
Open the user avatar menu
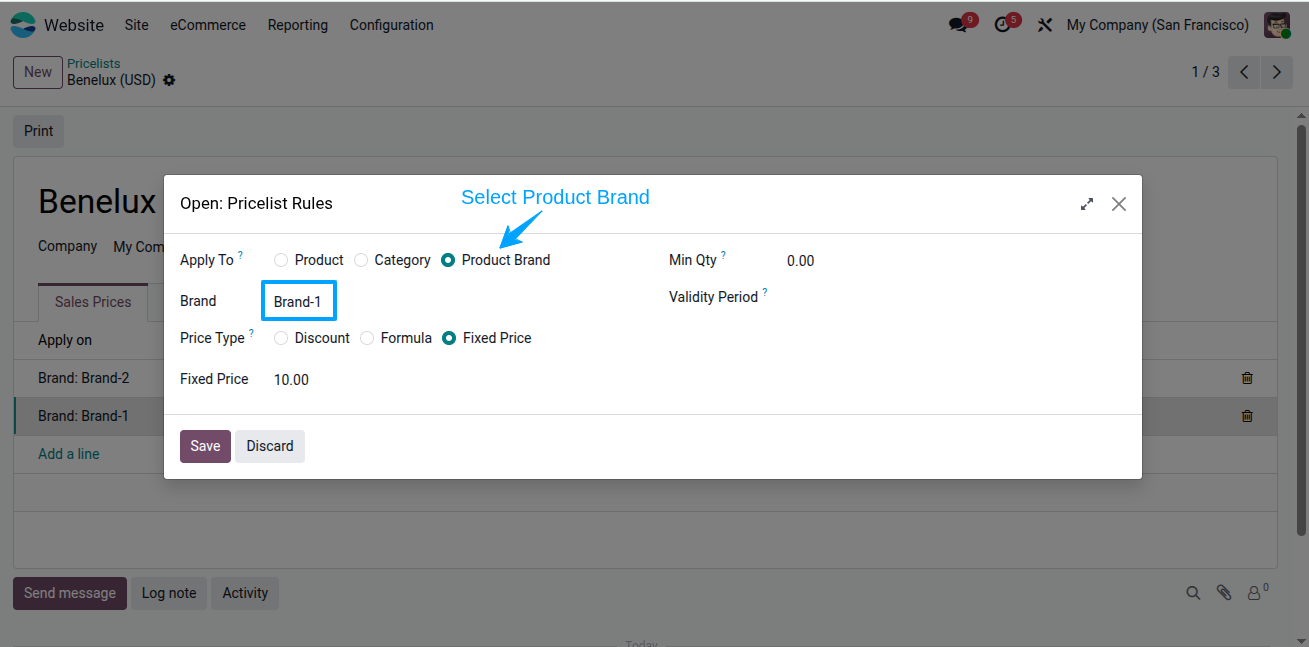click(x=1277, y=25)
